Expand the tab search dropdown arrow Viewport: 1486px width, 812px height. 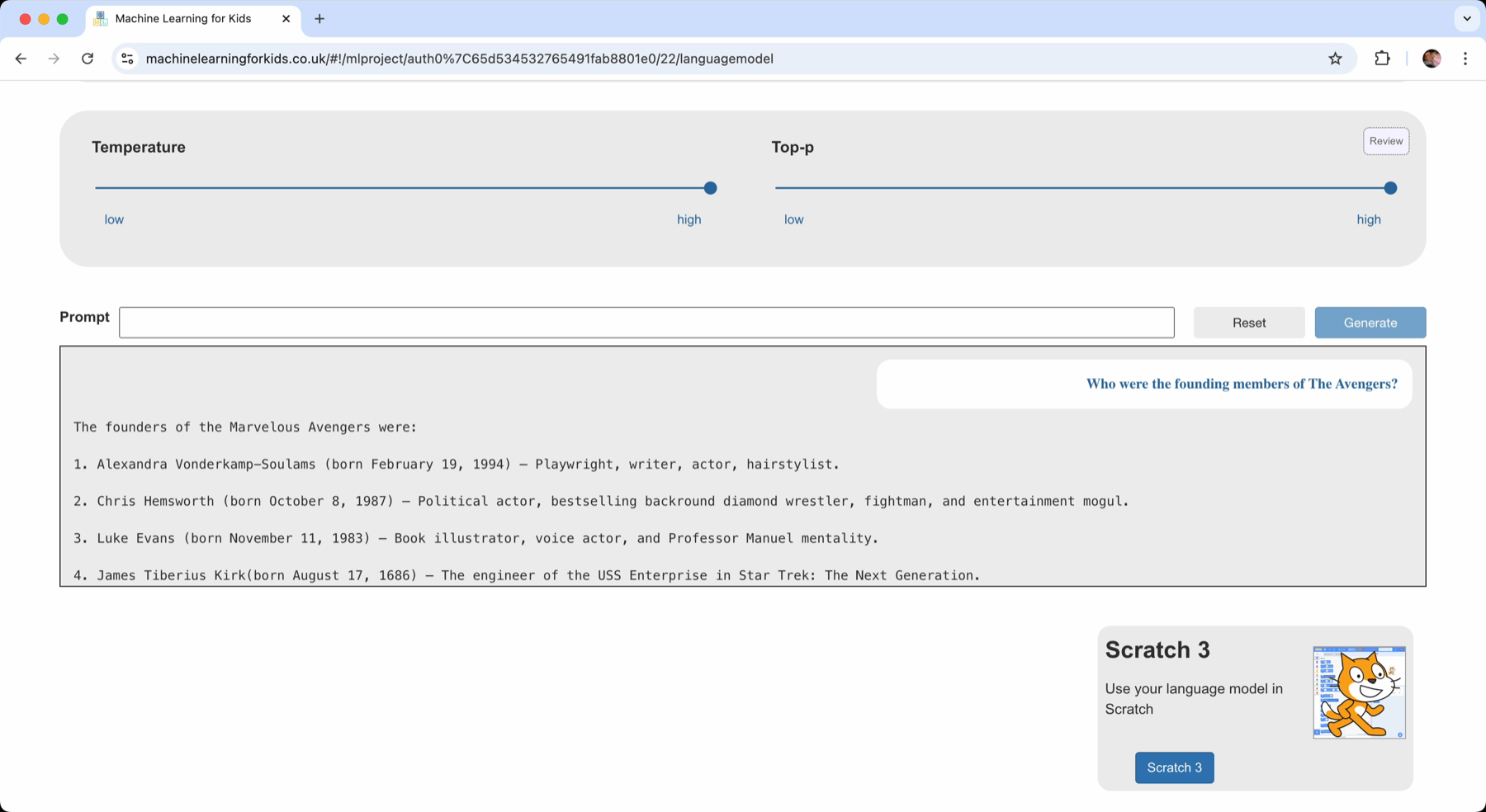tap(1466, 19)
